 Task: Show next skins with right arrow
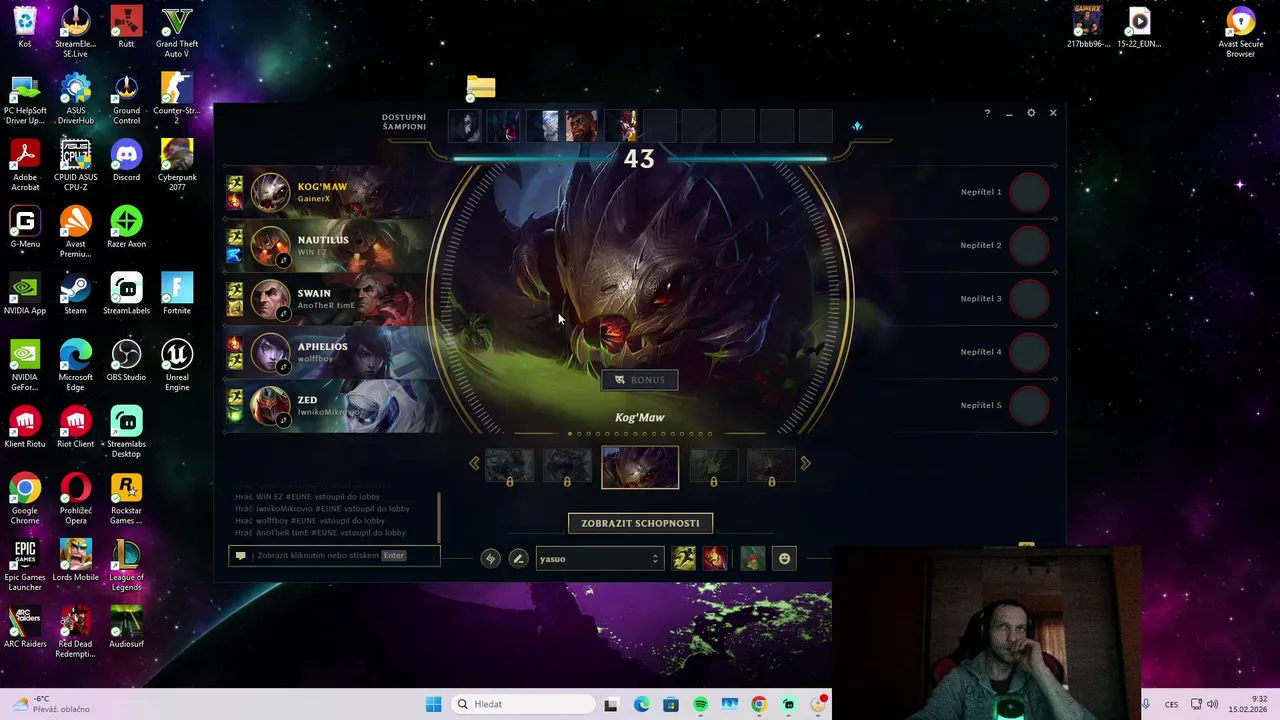805,463
